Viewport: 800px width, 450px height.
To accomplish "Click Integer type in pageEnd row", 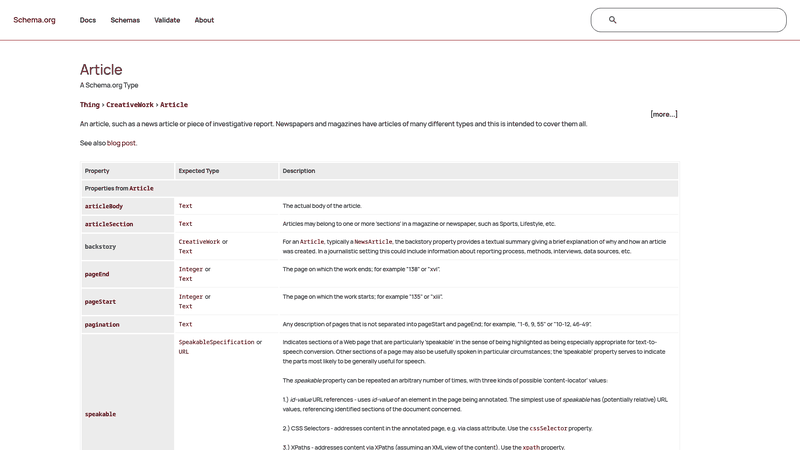I will (191, 269).
